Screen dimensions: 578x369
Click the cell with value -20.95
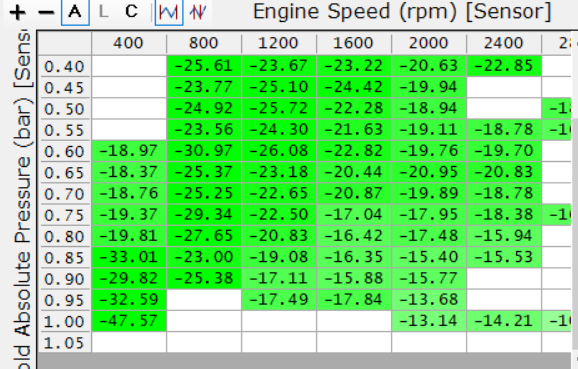[x=429, y=172]
